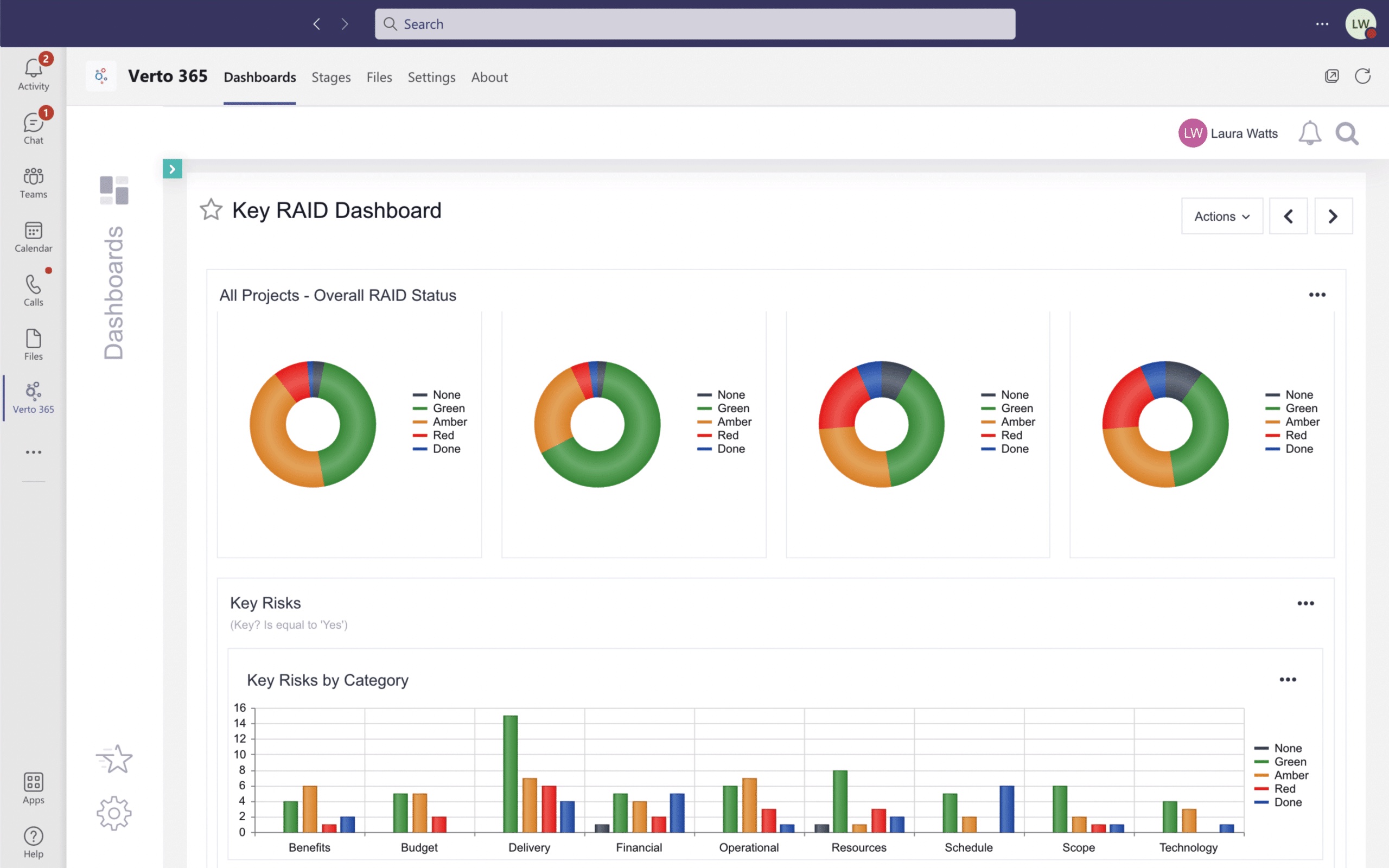
Task: Go to previous dashboard arrow button
Action: [x=1288, y=216]
